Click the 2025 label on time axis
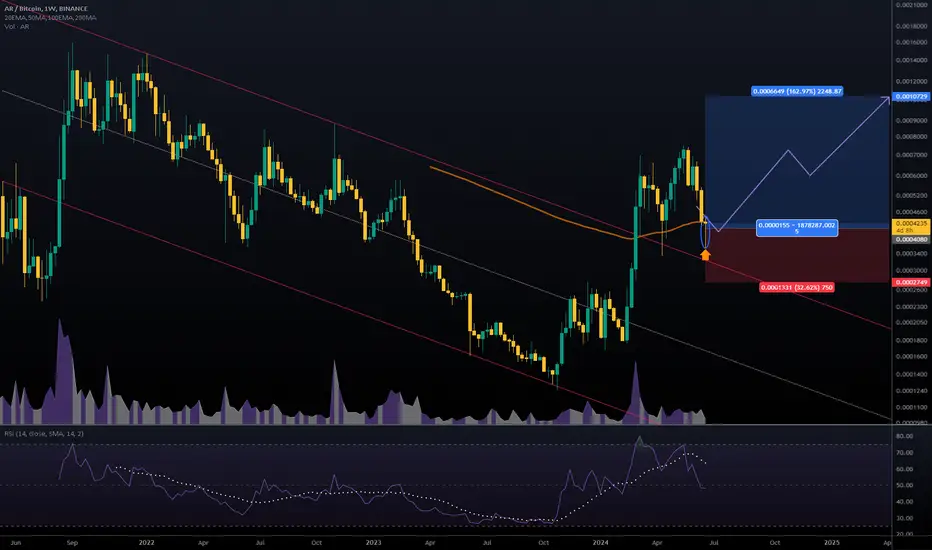The image size is (932, 550). click(832, 543)
